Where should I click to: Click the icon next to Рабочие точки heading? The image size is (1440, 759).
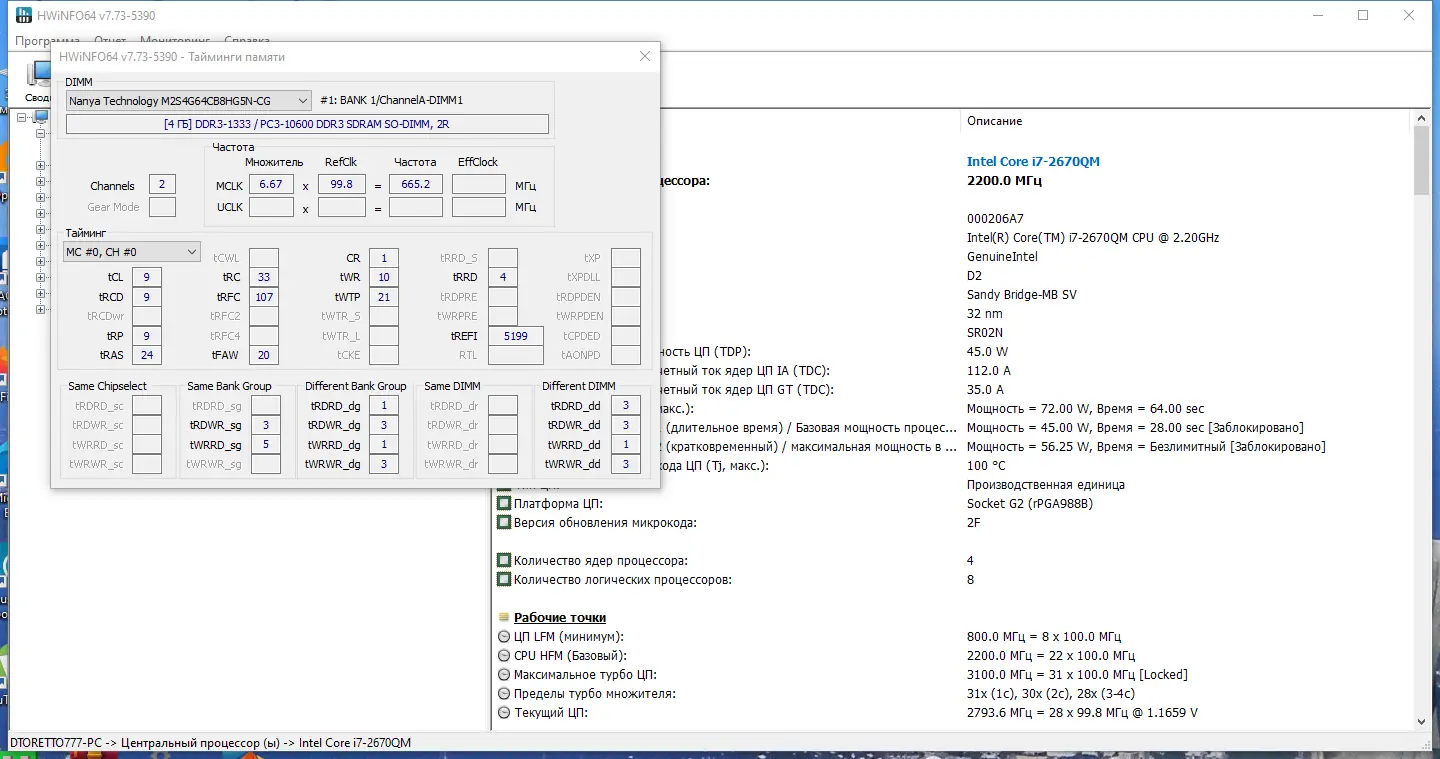tap(504, 618)
